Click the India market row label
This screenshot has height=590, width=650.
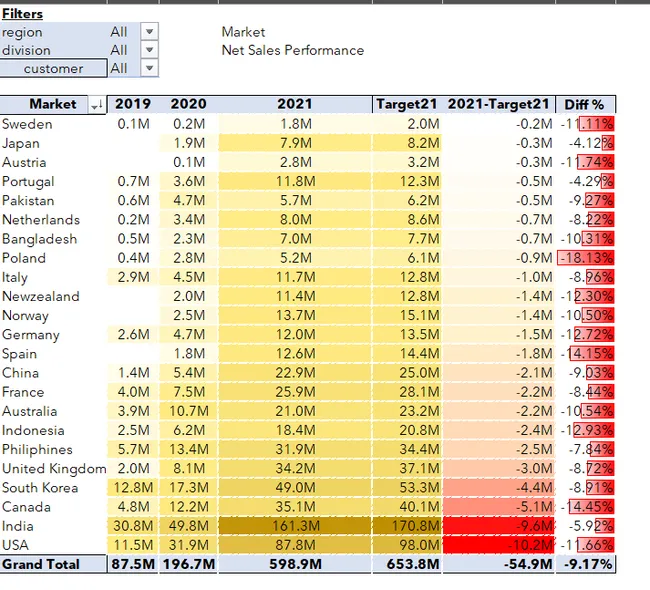coord(18,526)
